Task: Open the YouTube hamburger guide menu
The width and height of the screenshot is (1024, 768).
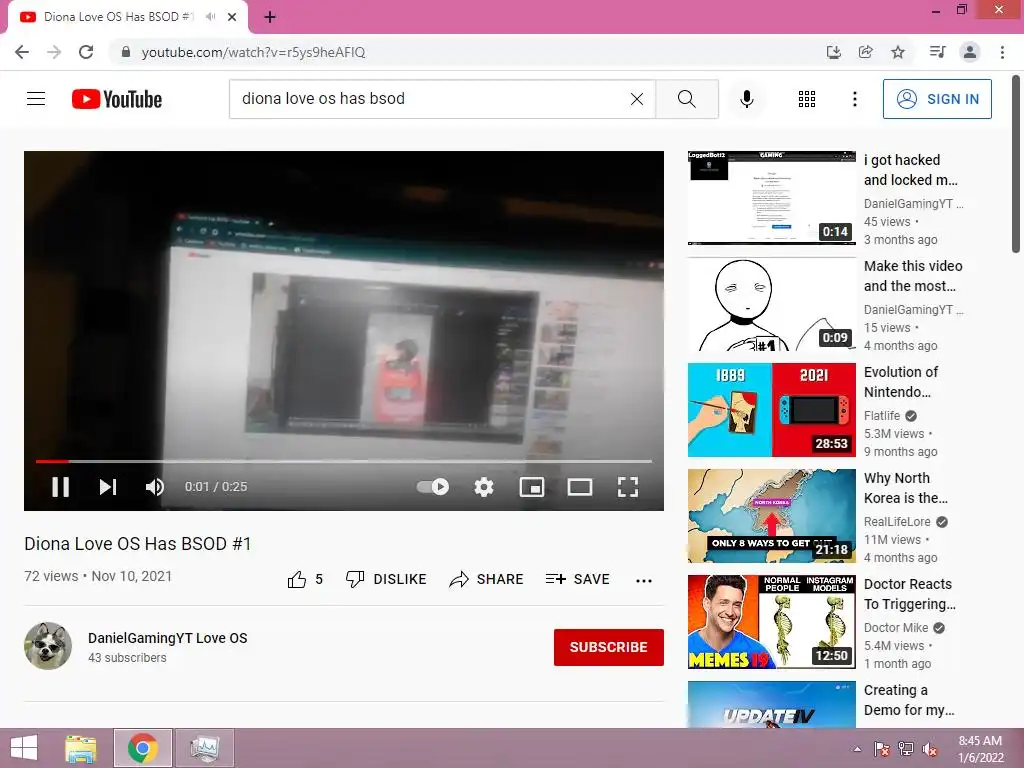Action: point(36,99)
